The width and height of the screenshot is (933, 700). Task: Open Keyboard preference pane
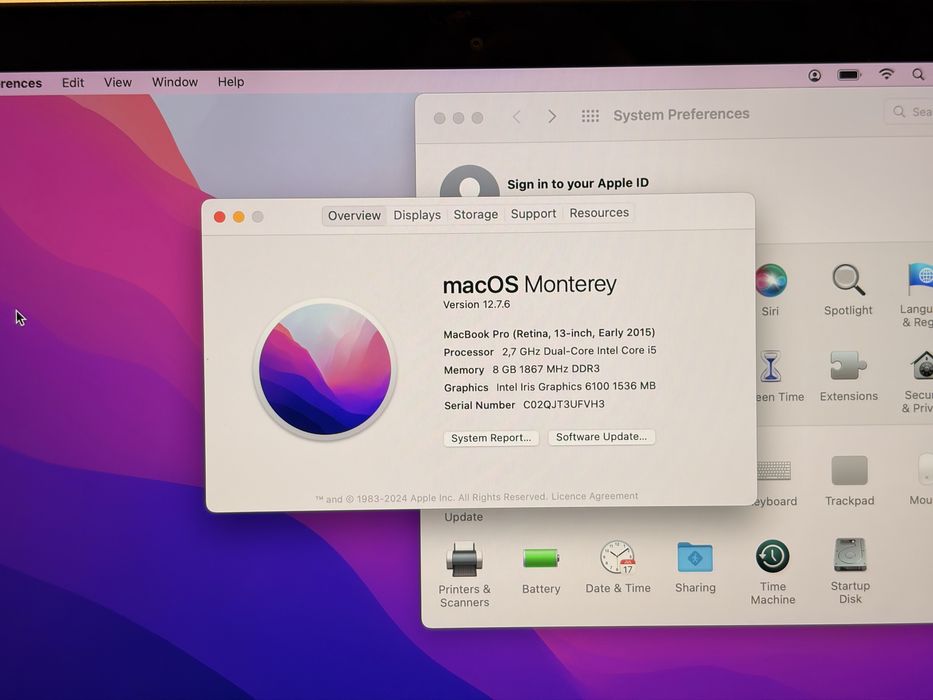point(774,471)
